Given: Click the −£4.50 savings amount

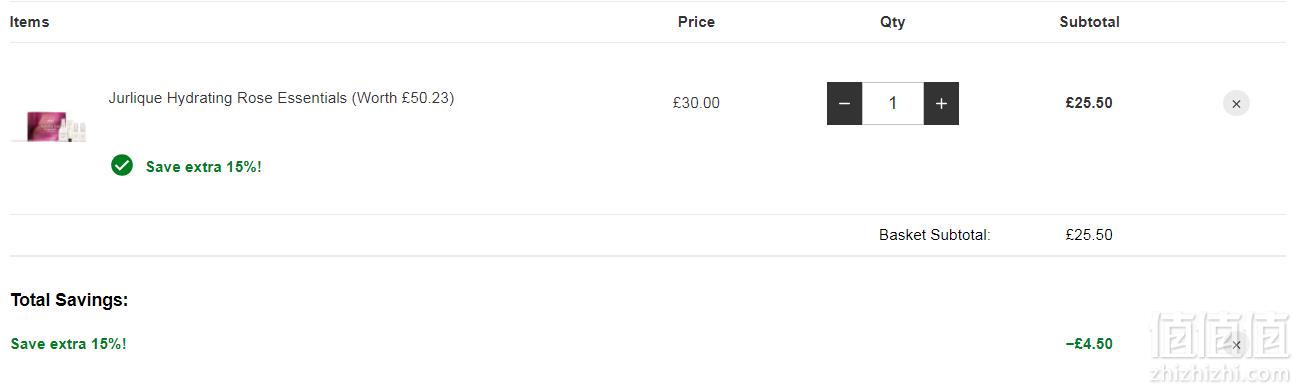Looking at the screenshot, I should point(1089,344).
